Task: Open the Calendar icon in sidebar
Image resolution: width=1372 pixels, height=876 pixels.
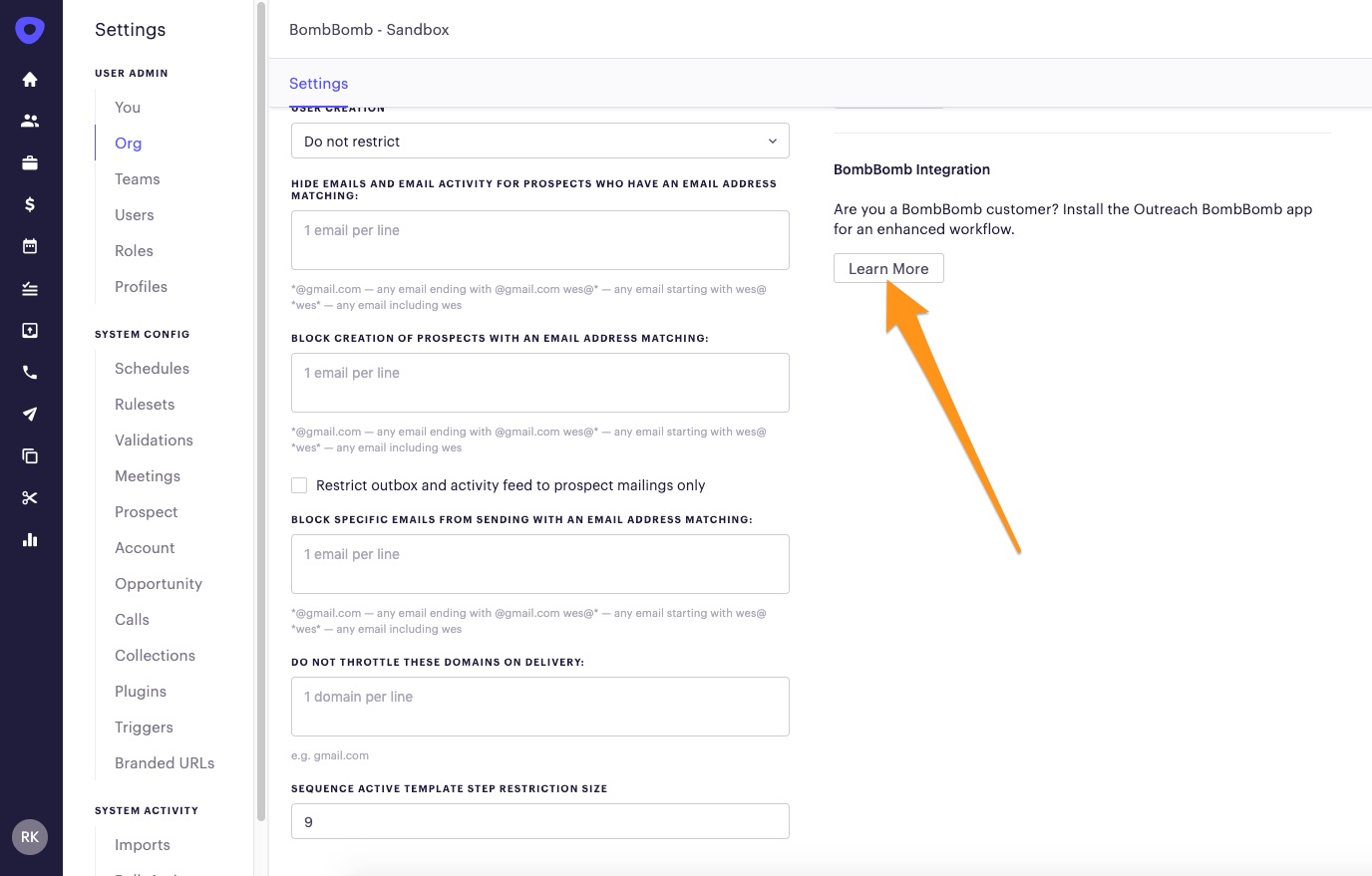Action: click(30, 246)
